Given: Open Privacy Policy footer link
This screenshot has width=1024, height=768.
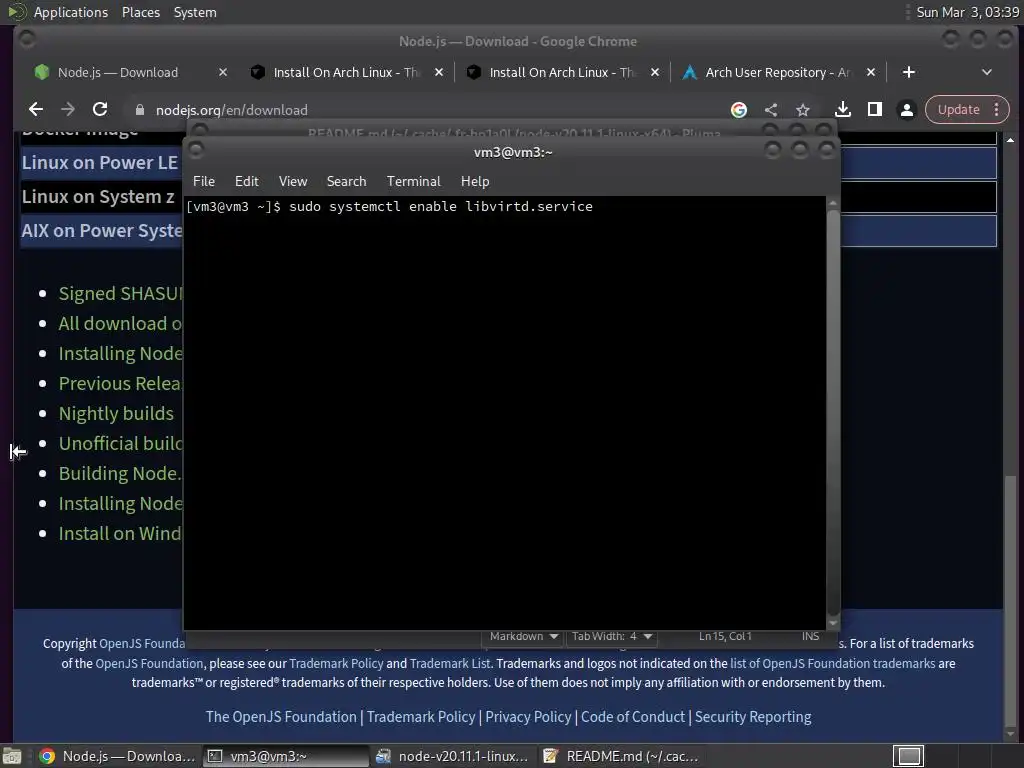Looking at the screenshot, I should [528, 717].
